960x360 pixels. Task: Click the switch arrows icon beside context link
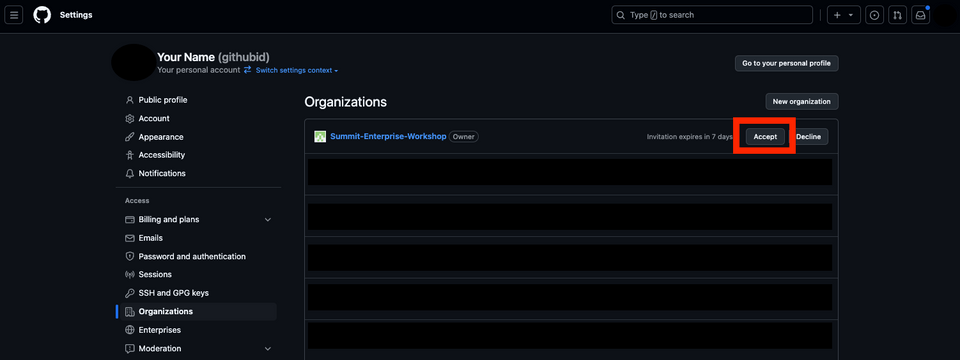pyautogui.click(x=248, y=70)
